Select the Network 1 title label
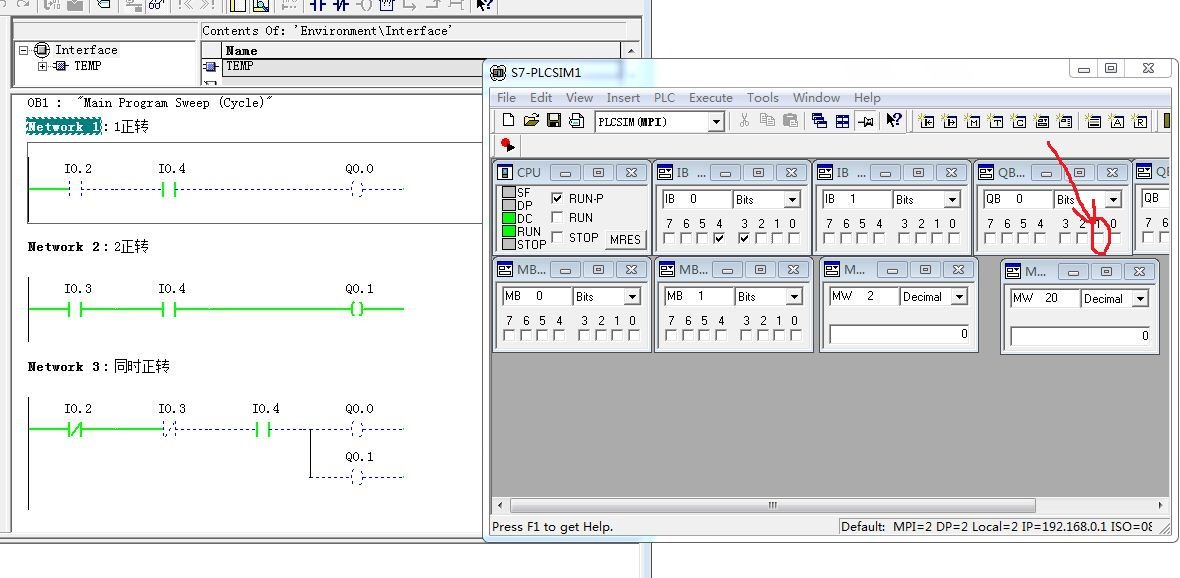The width and height of the screenshot is (1180, 578). (x=63, y=127)
